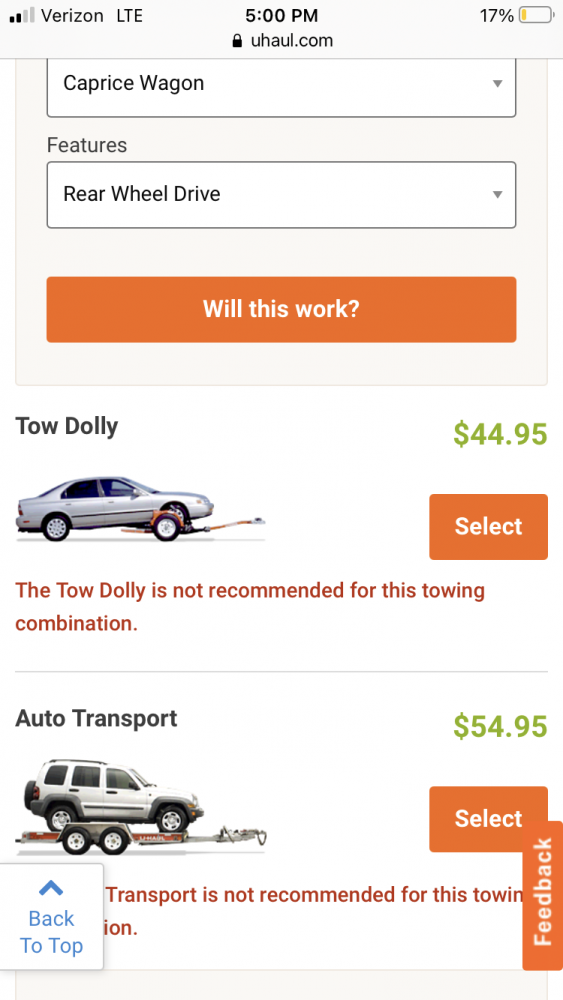Tap the padlock icon beside uhaul.com

[237, 41]
